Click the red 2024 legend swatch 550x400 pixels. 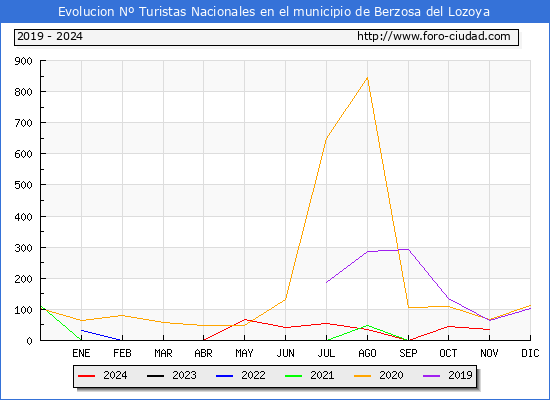(x=86, y=376)
